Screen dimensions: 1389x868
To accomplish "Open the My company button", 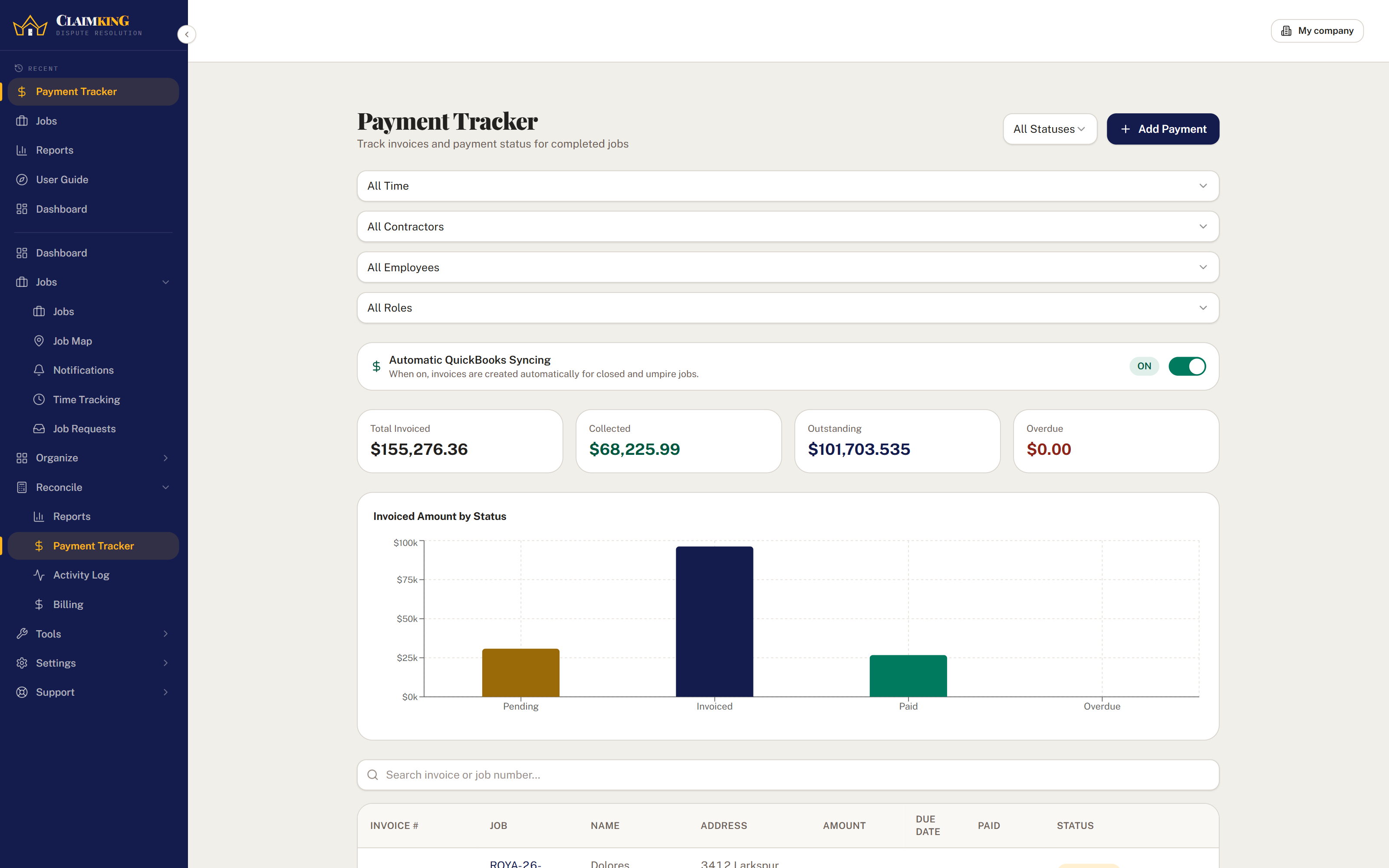I will [1317, 31].
